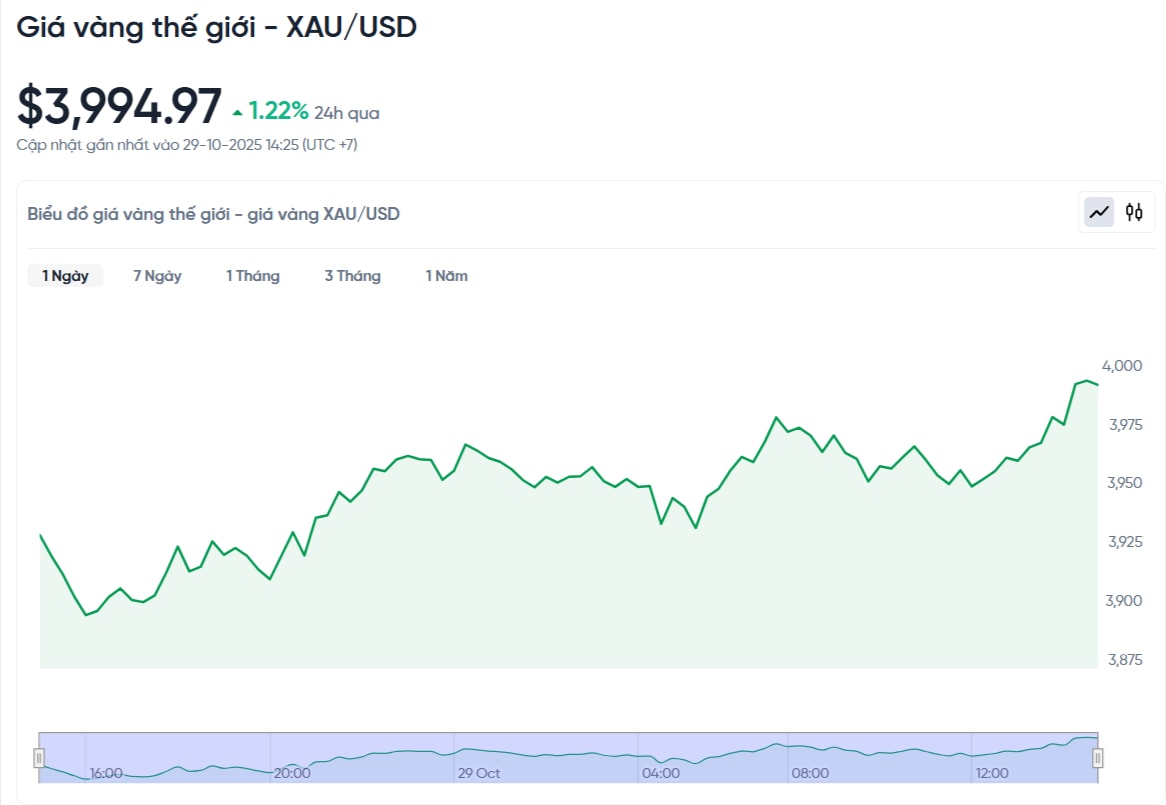The image size is (1166, 805).
Task: Click the right handle of the range navigator
Action: coord(1097,757)
